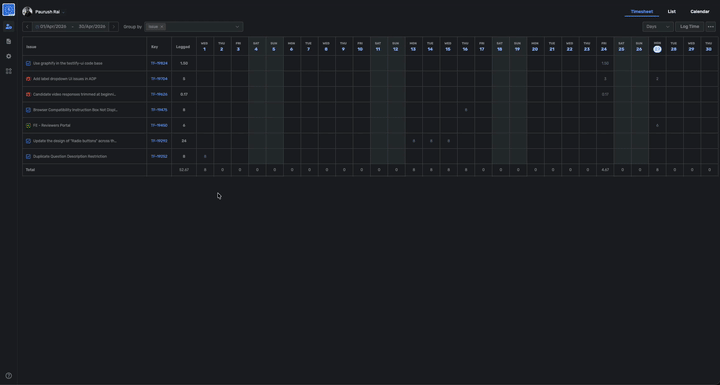
Task: Open key link in 'Browser Compatibility' row
Action: [159, 110]
